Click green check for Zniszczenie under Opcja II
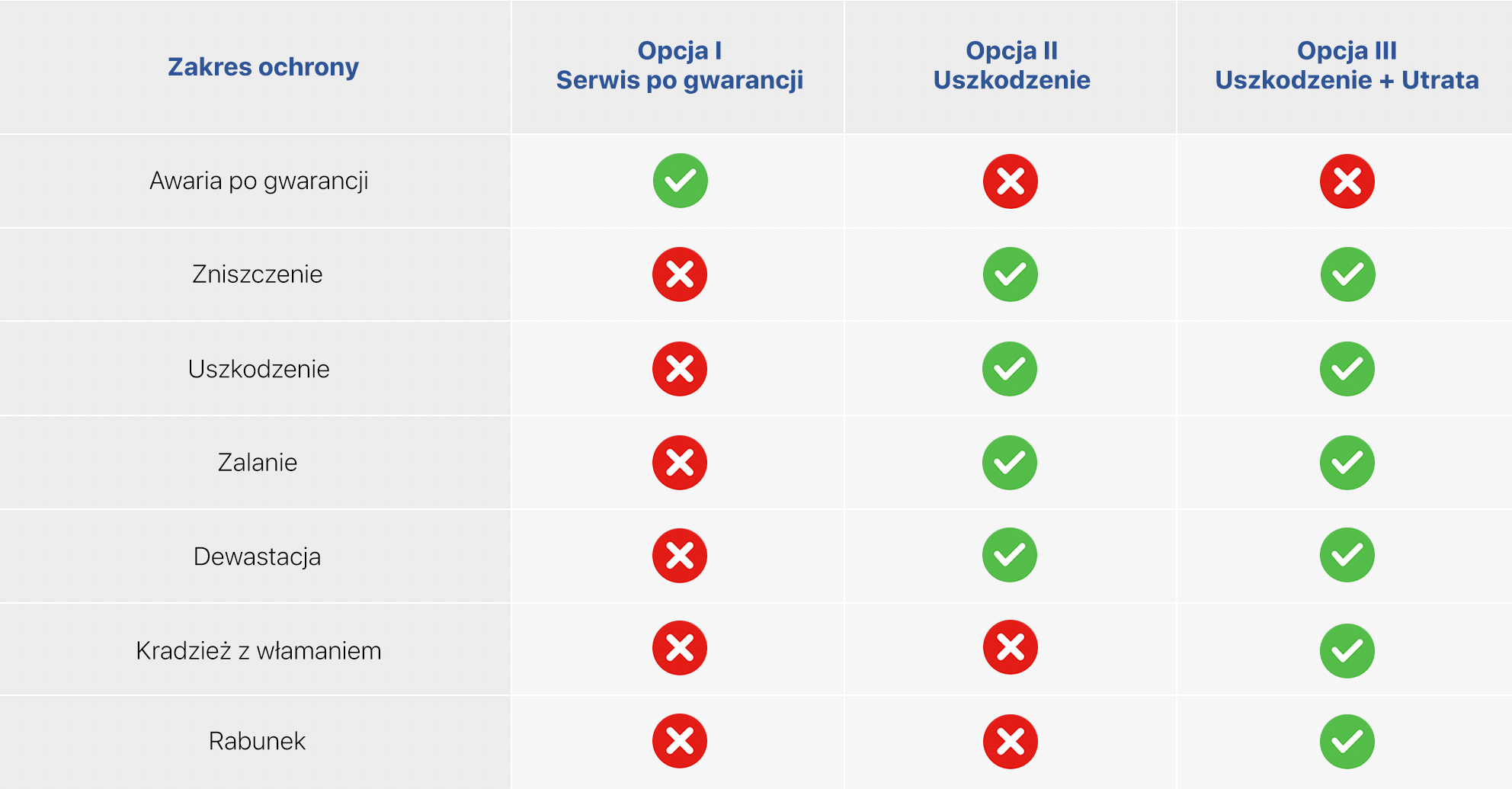Image resolution: width=1512 pixels, height=789 pixels. 1010,274
